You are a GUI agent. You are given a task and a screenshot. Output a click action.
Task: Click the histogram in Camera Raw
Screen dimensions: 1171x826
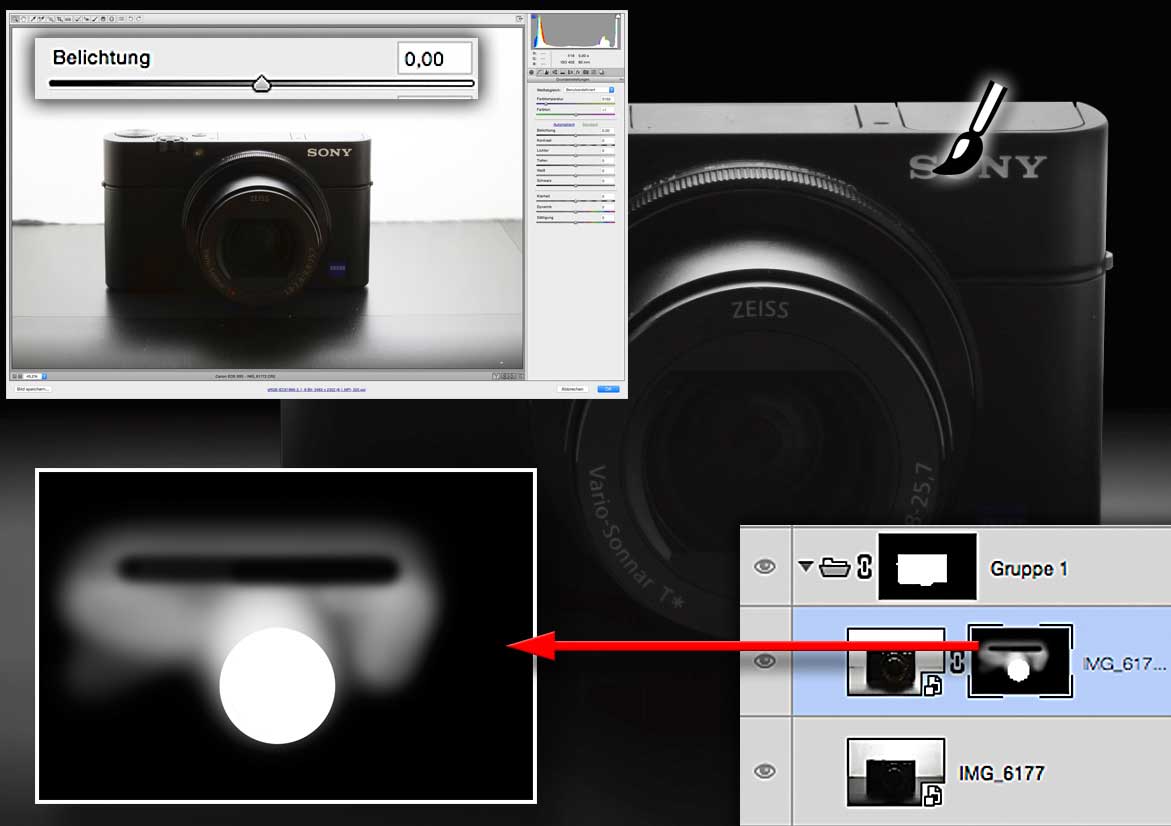577,31
